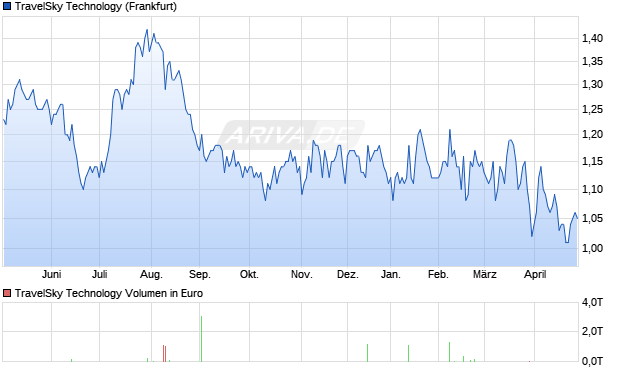Click the 1,20 price axis value
620x371 pixels.
(x=592, y=134)
